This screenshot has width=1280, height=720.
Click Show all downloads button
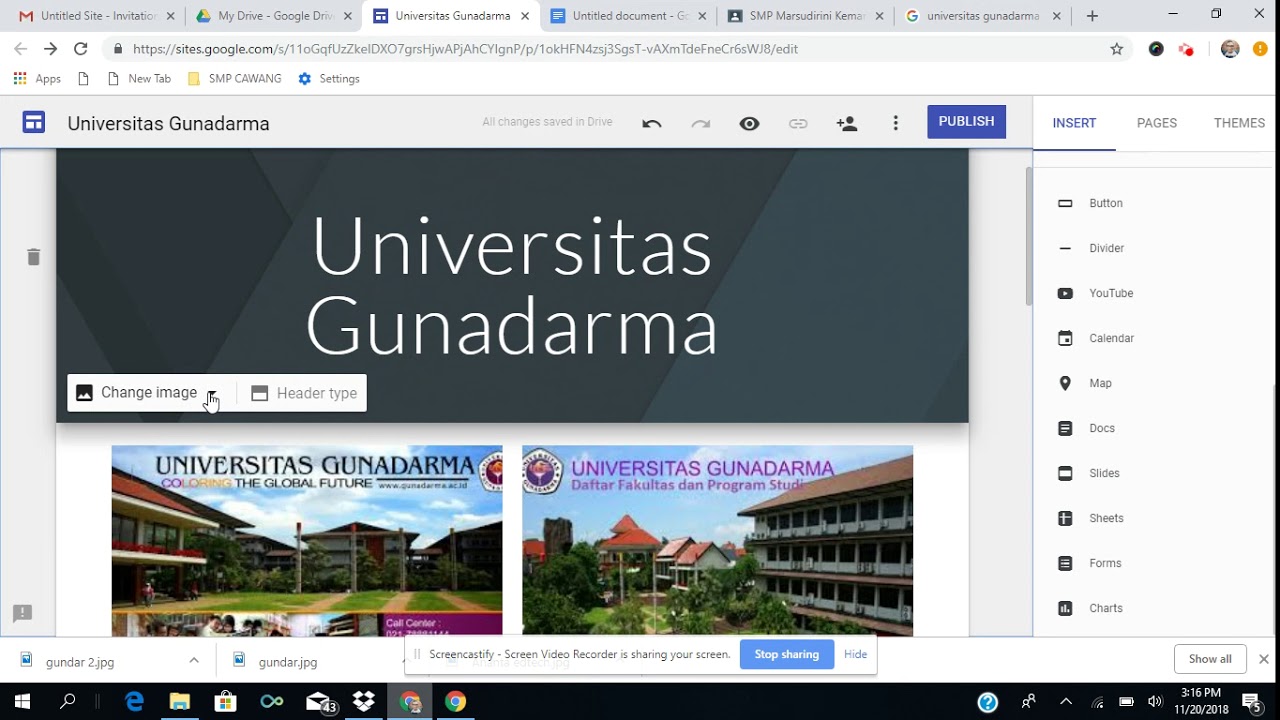pos(1210,659)
